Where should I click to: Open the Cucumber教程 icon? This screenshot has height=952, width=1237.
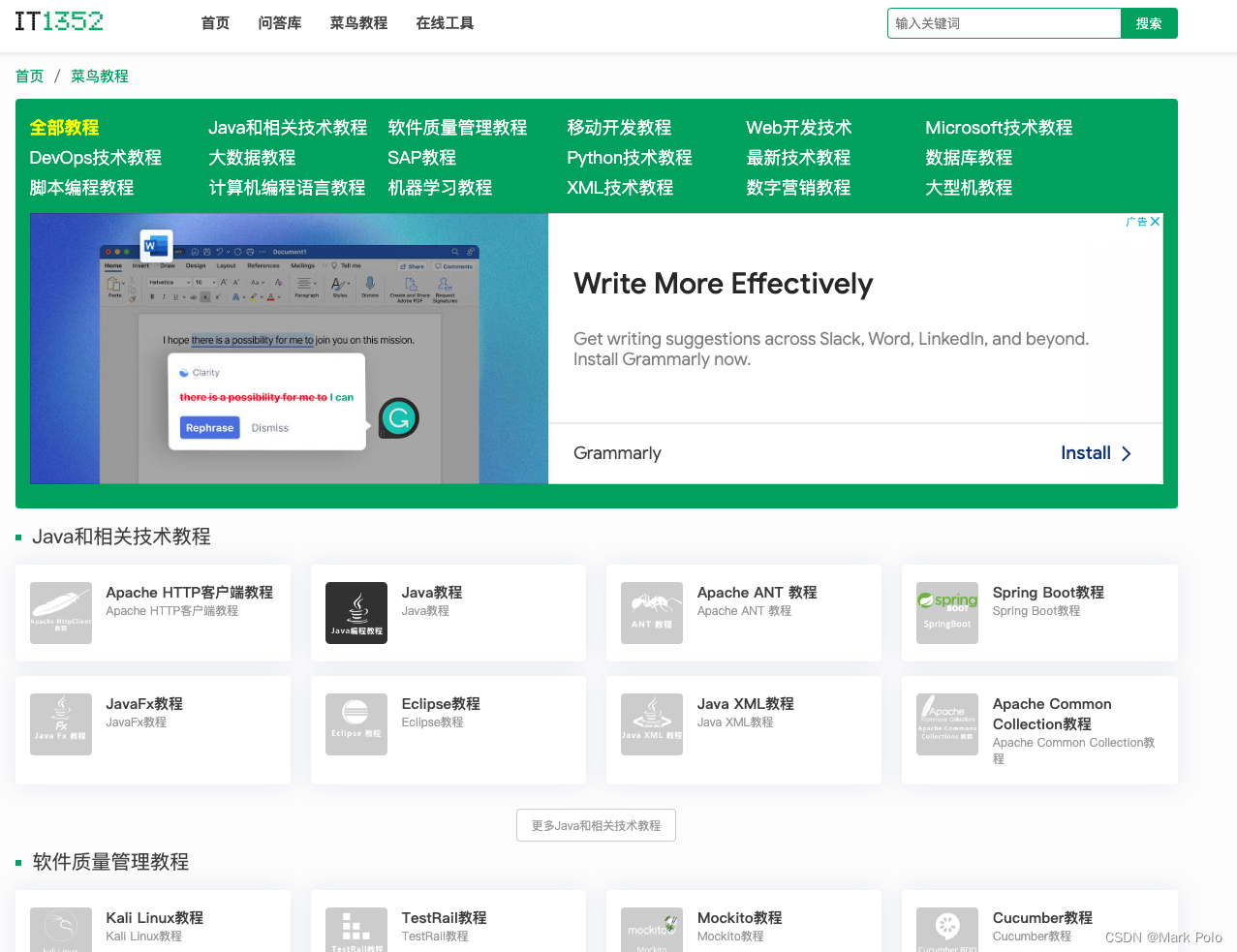(947, 930)
